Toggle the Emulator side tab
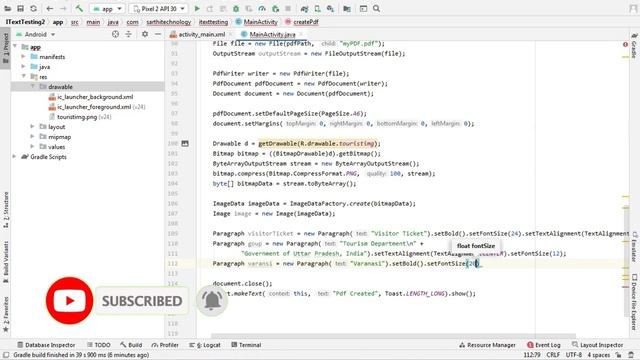The width and height of the screenshot is (640, 360). click(634, 247)
